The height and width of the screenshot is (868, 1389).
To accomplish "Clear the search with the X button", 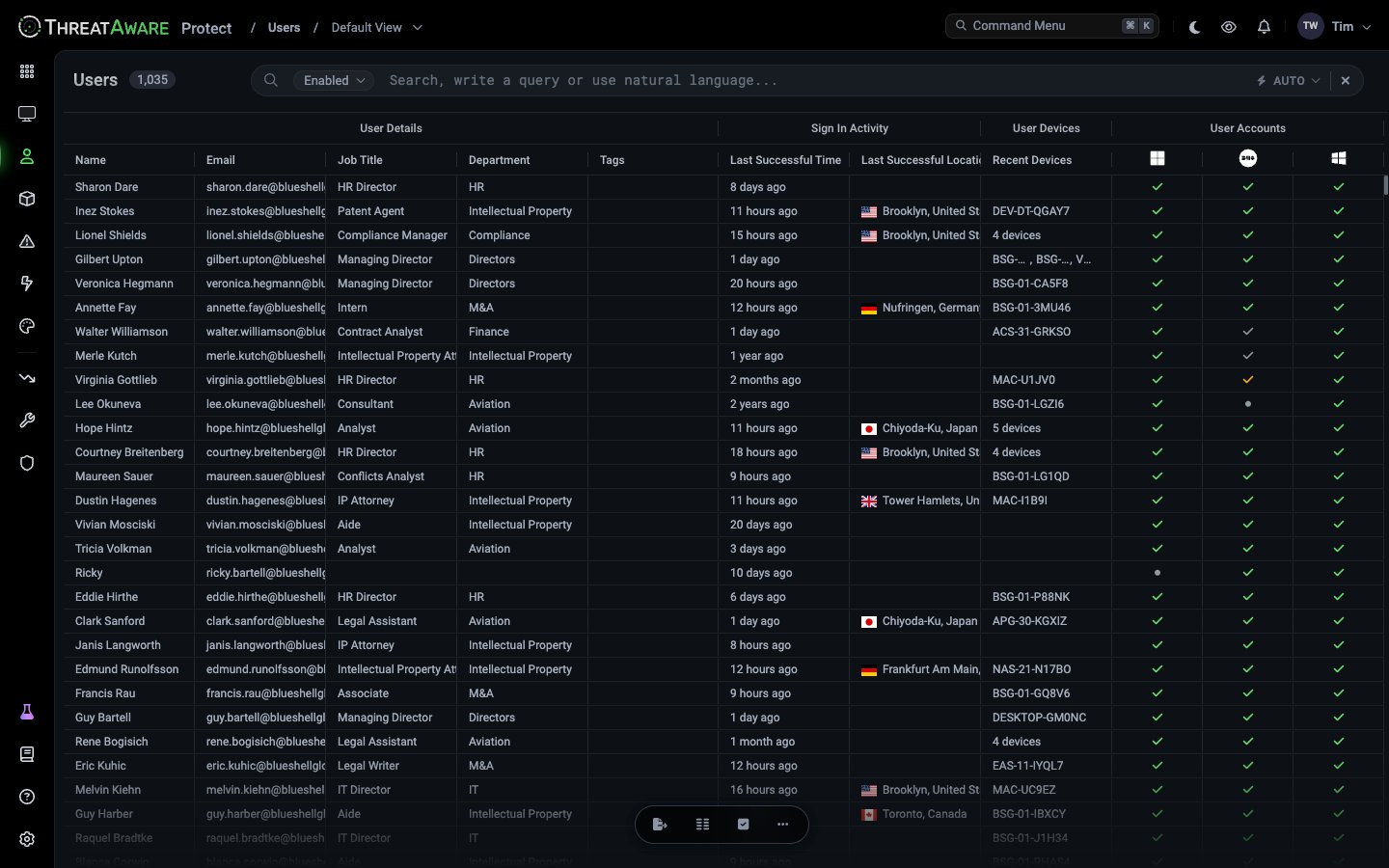I will [1346, 81].
